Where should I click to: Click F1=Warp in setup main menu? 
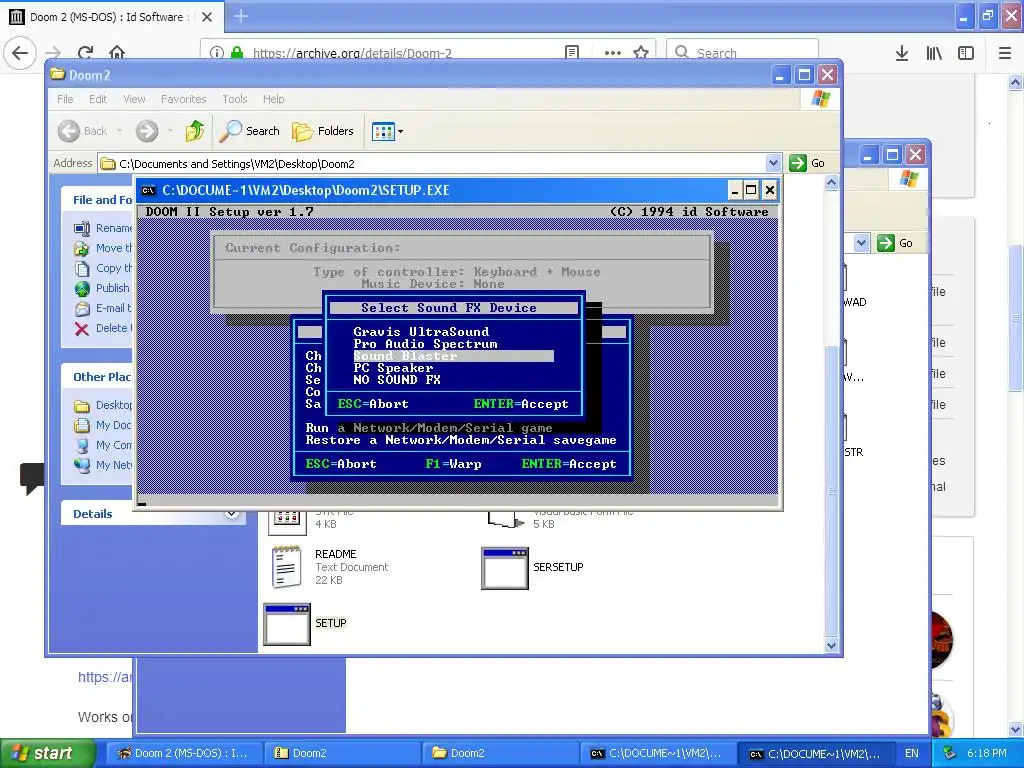(x=453, y=464)
